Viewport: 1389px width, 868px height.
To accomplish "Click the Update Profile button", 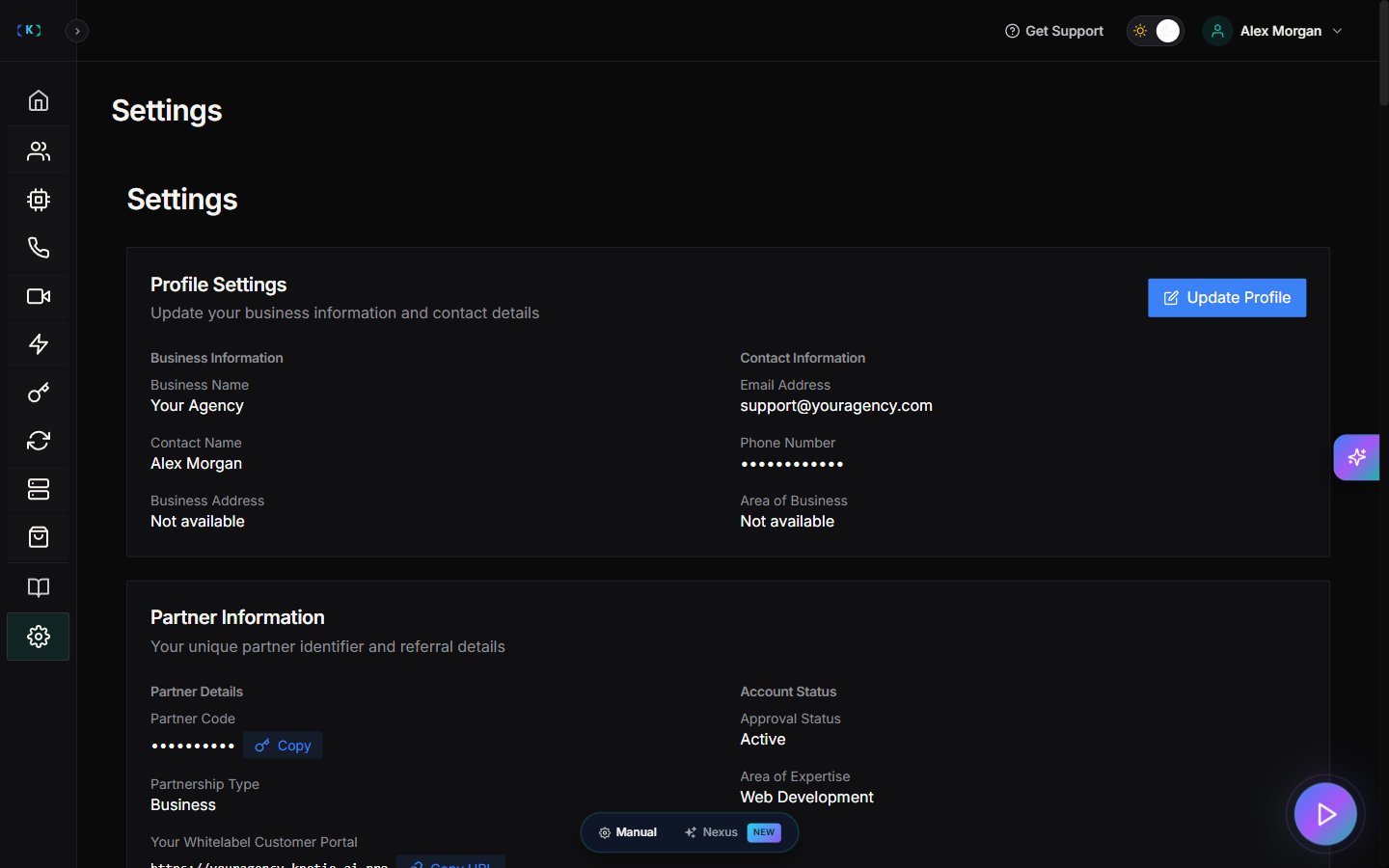I will (1227, 298).
